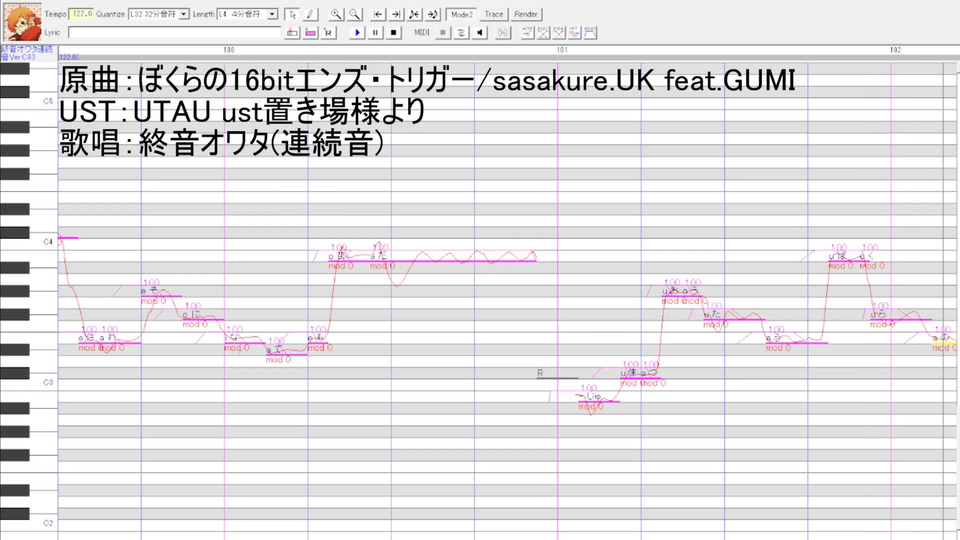This screenshot has width=960, height=540.
Task: Toggle the speaker sound icon
Action: [x=480, y=32]
